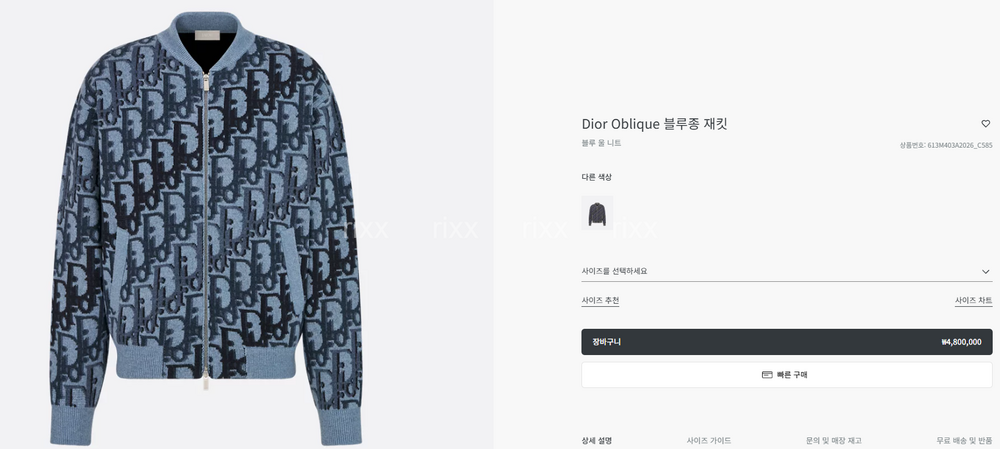The height and width of the screenshot is (449, 1000).
Task: Click the 블루 울 니트 material subtitle
Action: coord(601,144)
